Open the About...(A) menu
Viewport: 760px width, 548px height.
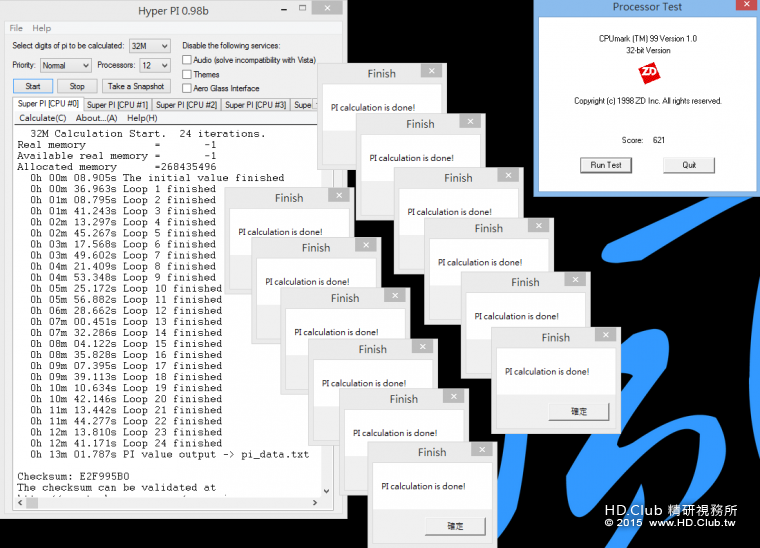coord(96,118)
